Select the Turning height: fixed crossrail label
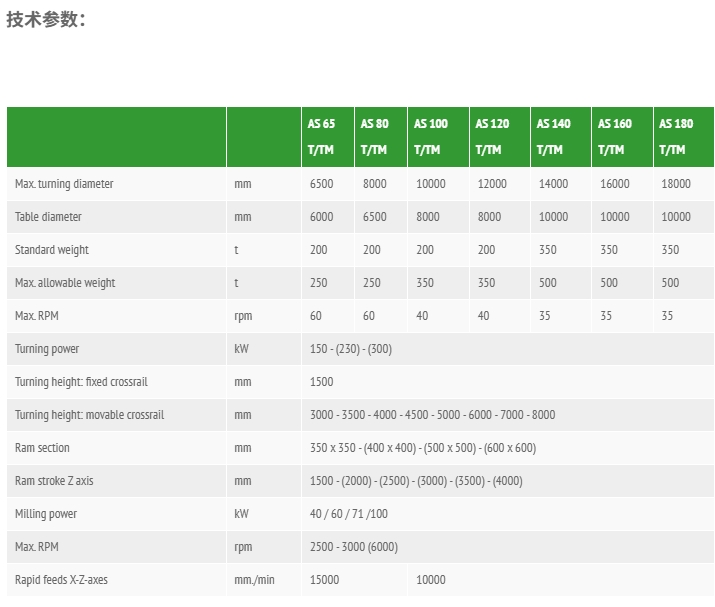 pyautogui.click(x=81, y=382)
